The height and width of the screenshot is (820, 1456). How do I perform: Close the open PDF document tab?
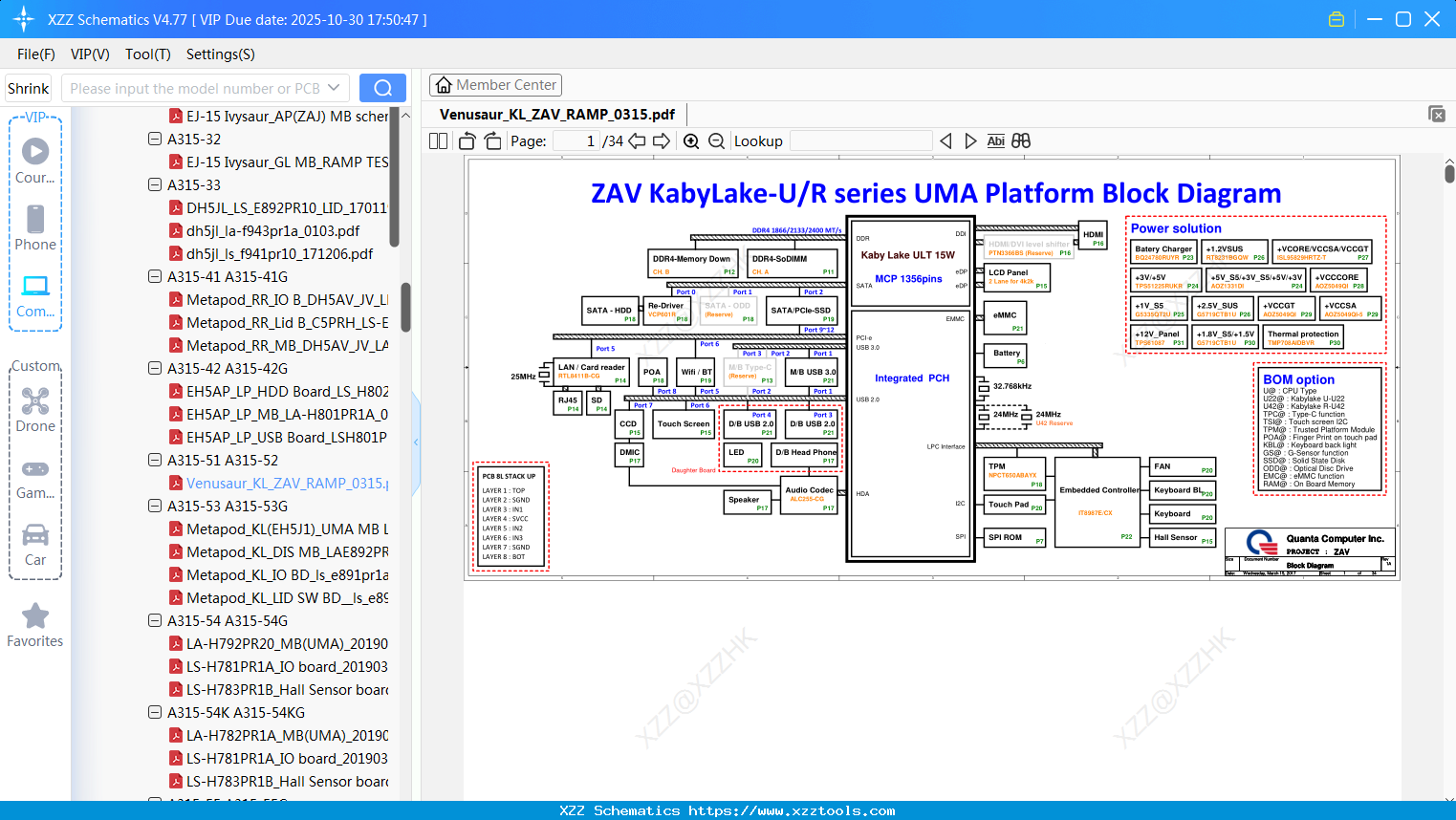pos(1437,114)
